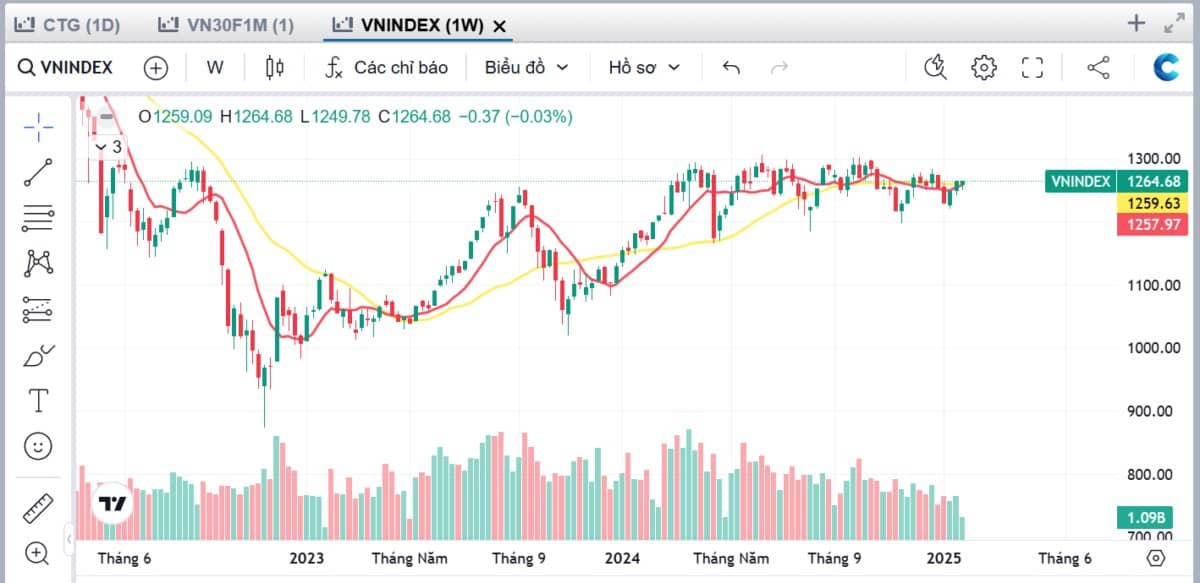Click the yellow 1259.63 moving average label

pos(1153,203)
